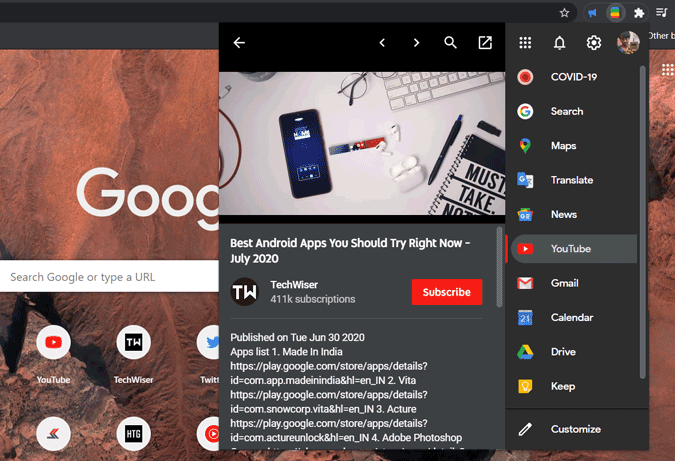Image resolution: width=675 pixels, height=461 pixels.
Task: Click the Search Google or type URL box
Action: (109, 277)
